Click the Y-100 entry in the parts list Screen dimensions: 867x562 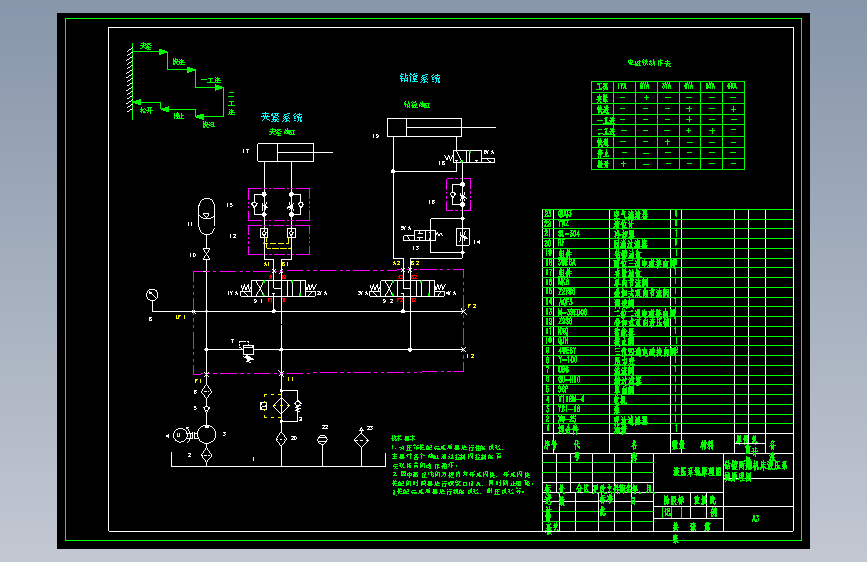click(568, 360)
